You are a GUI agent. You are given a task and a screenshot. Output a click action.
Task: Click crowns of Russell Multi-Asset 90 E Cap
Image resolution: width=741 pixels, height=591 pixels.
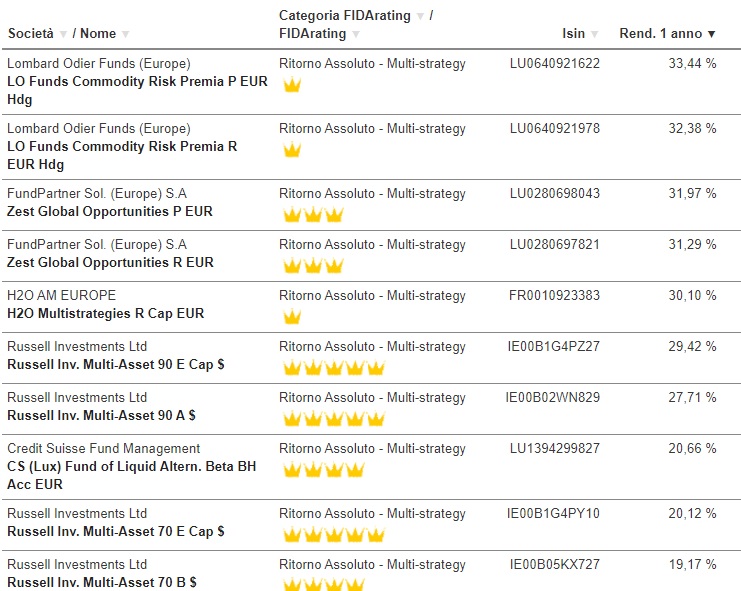tap(334, 368)
